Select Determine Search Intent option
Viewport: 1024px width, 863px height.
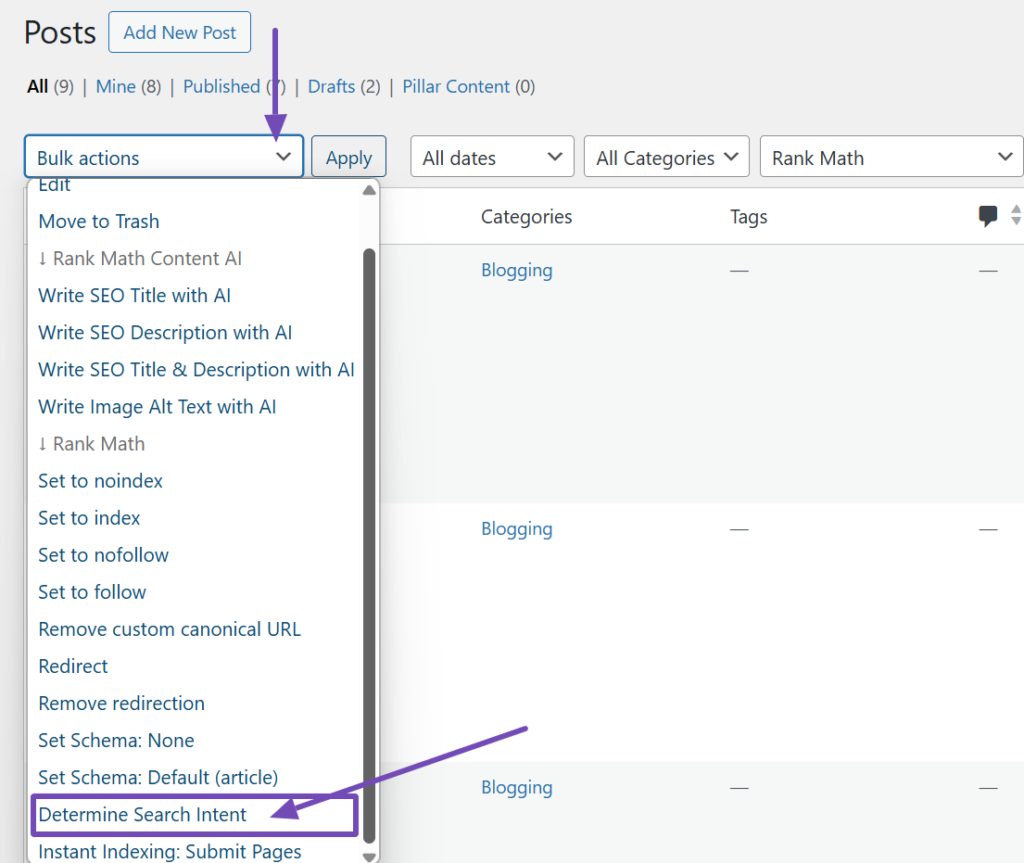point(142,815)
